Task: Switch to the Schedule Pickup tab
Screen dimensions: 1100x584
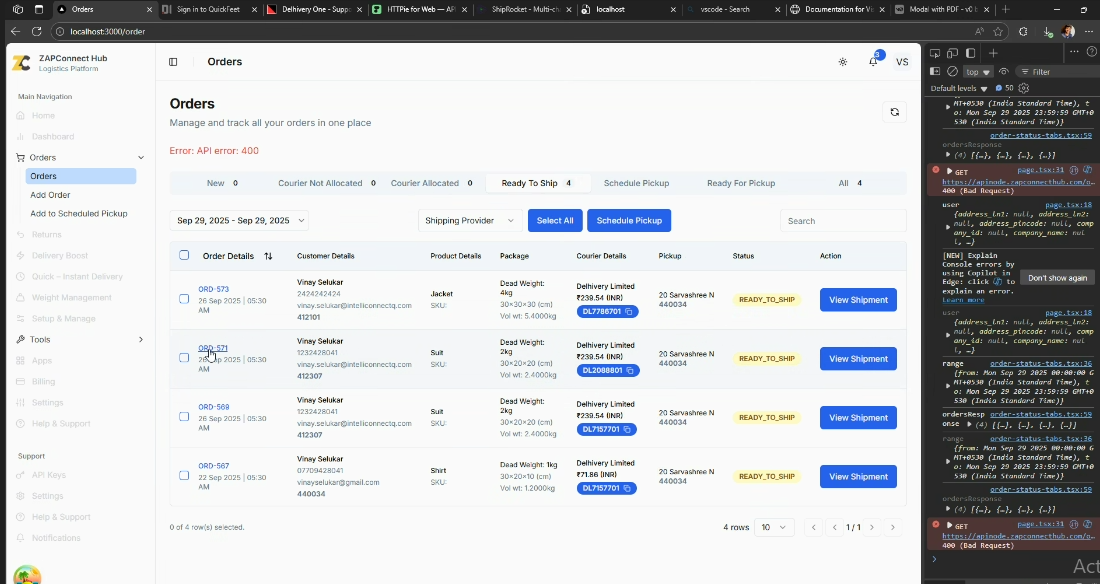Action: pyautogui.click(x=636, y=183)
